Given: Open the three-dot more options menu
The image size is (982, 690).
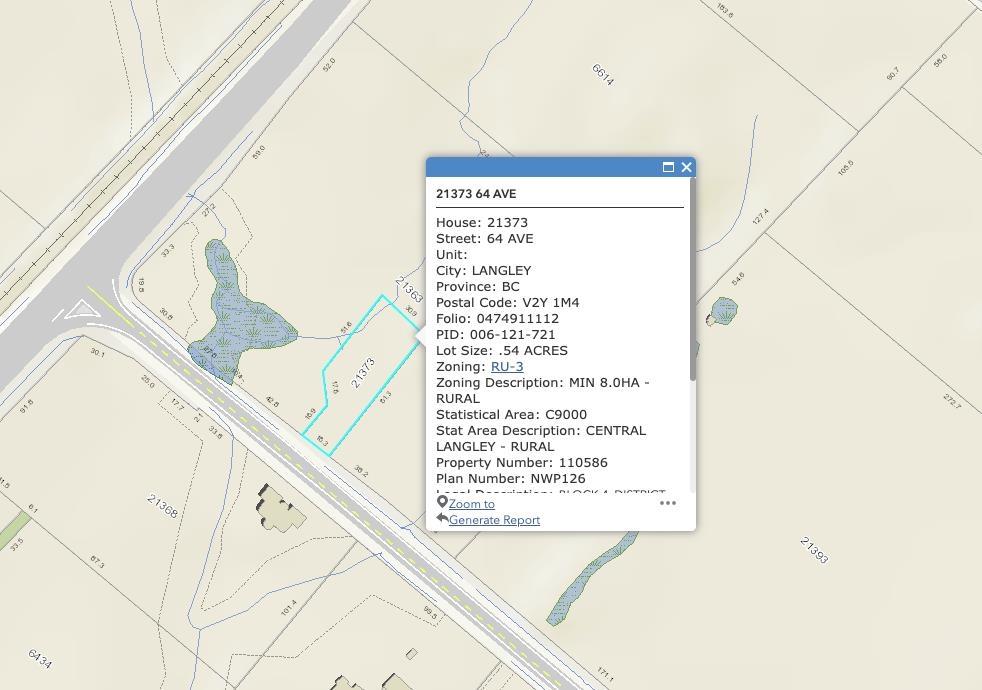Looking at the screenshot, I should click(668, 503).
